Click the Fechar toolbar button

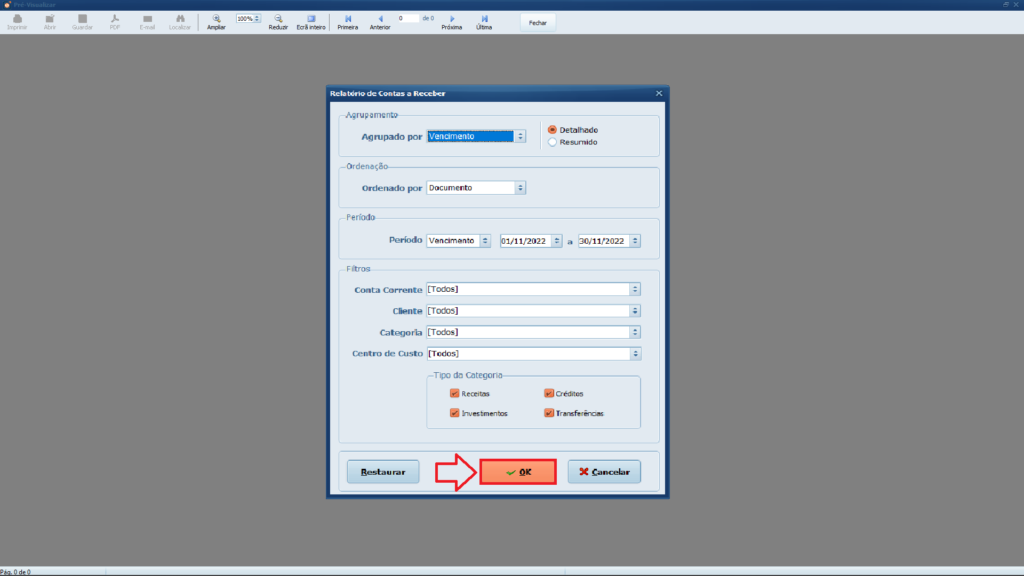click(x=537, y=21)
